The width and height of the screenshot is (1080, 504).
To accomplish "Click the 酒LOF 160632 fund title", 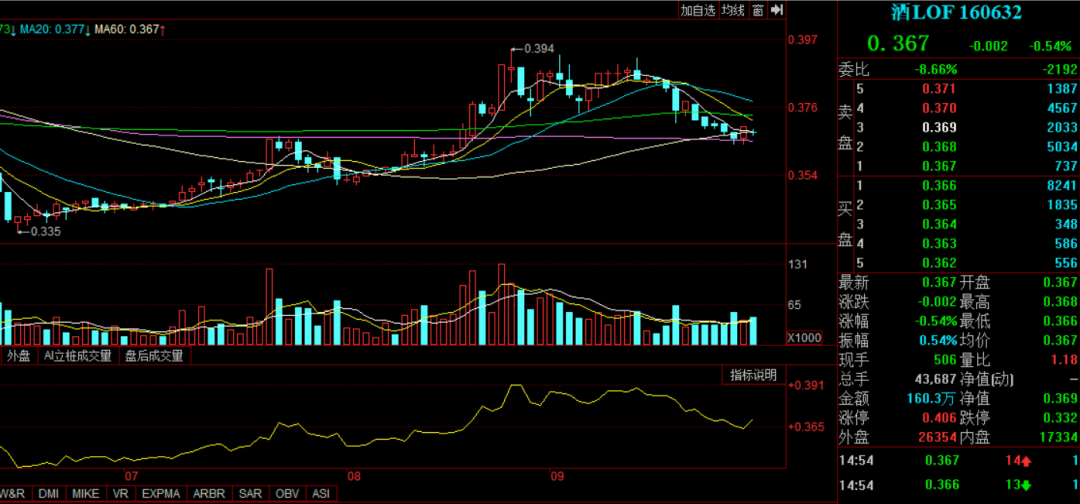I will pos(956,13).
